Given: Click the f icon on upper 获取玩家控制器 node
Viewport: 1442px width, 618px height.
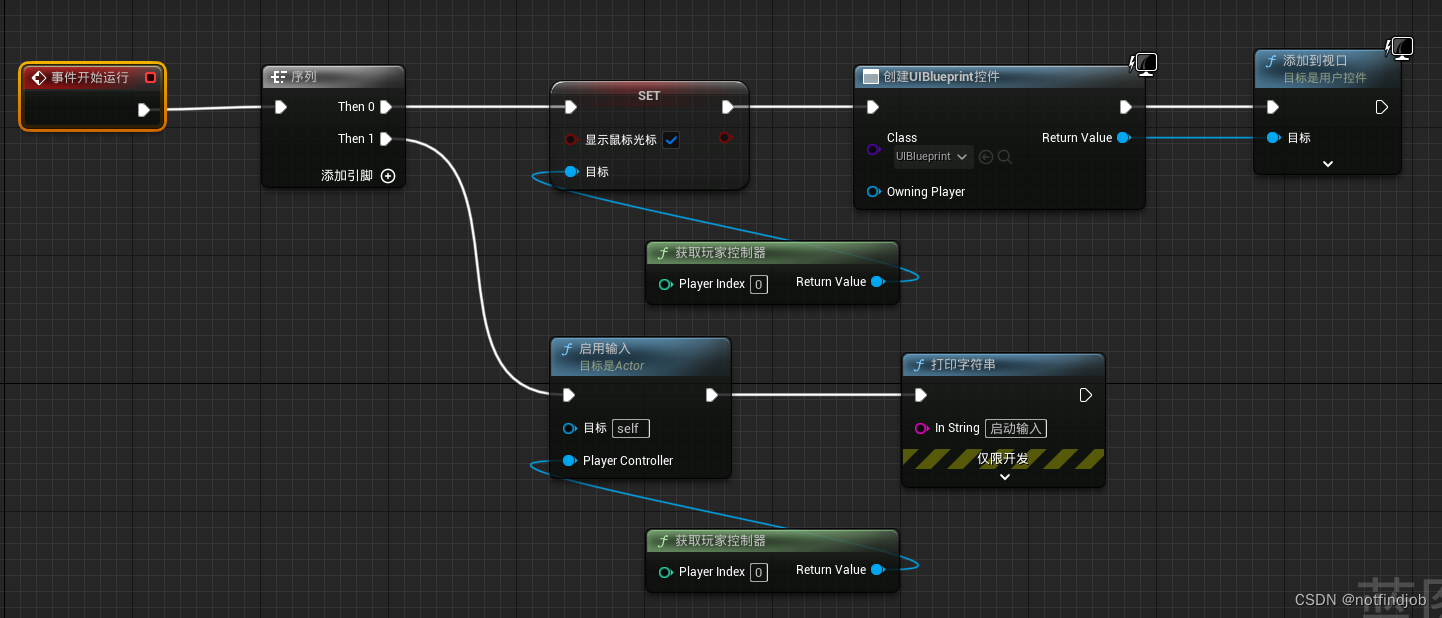Looking at the screenshot, I should tap(663, 252).
